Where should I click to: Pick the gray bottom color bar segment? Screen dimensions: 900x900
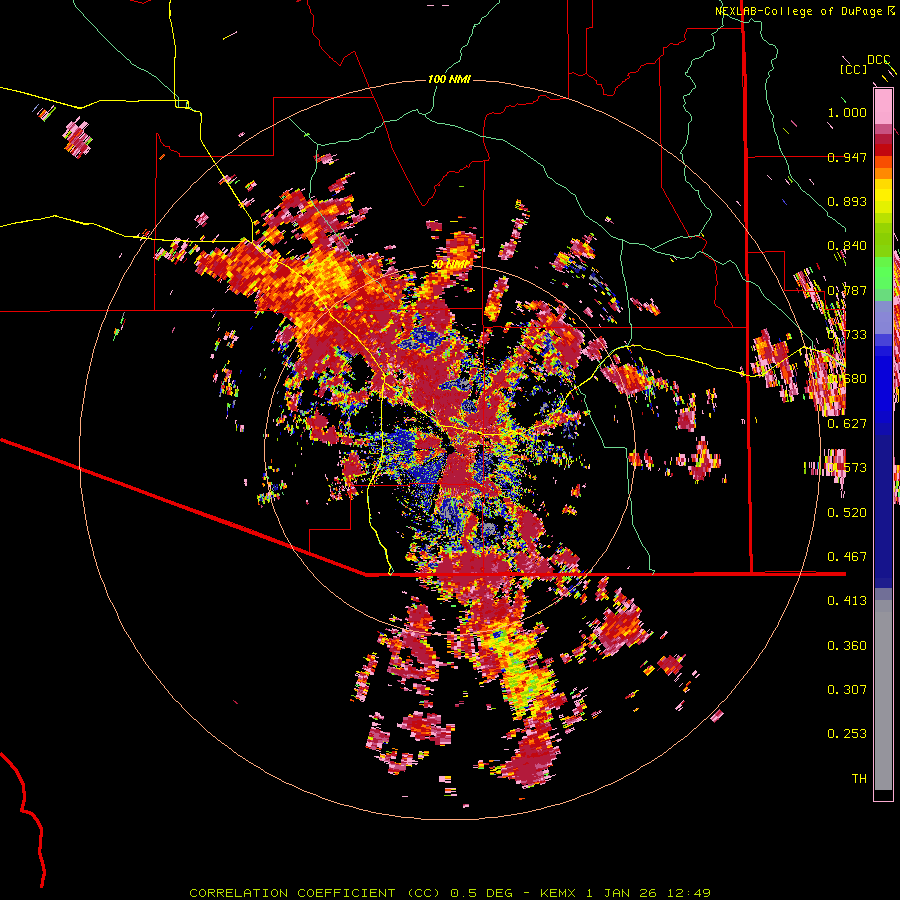(883, 695)
